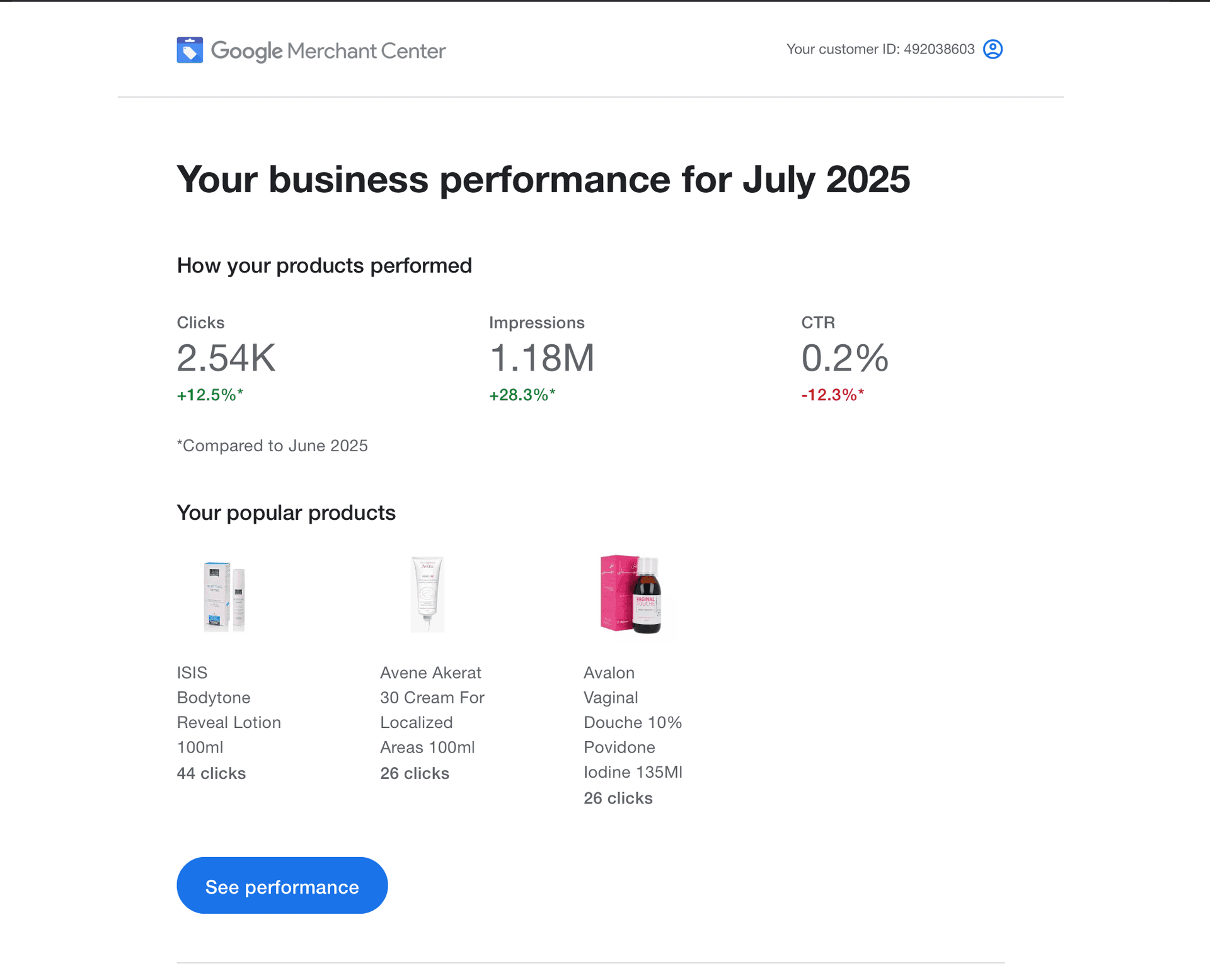Click the account profile icon

tap(993, 49)
